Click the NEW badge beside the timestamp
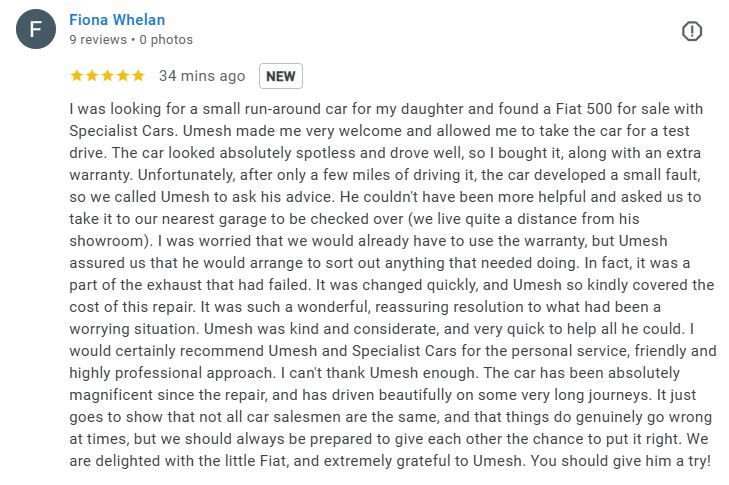The image size is (729, 485). [x=281, y=76]
